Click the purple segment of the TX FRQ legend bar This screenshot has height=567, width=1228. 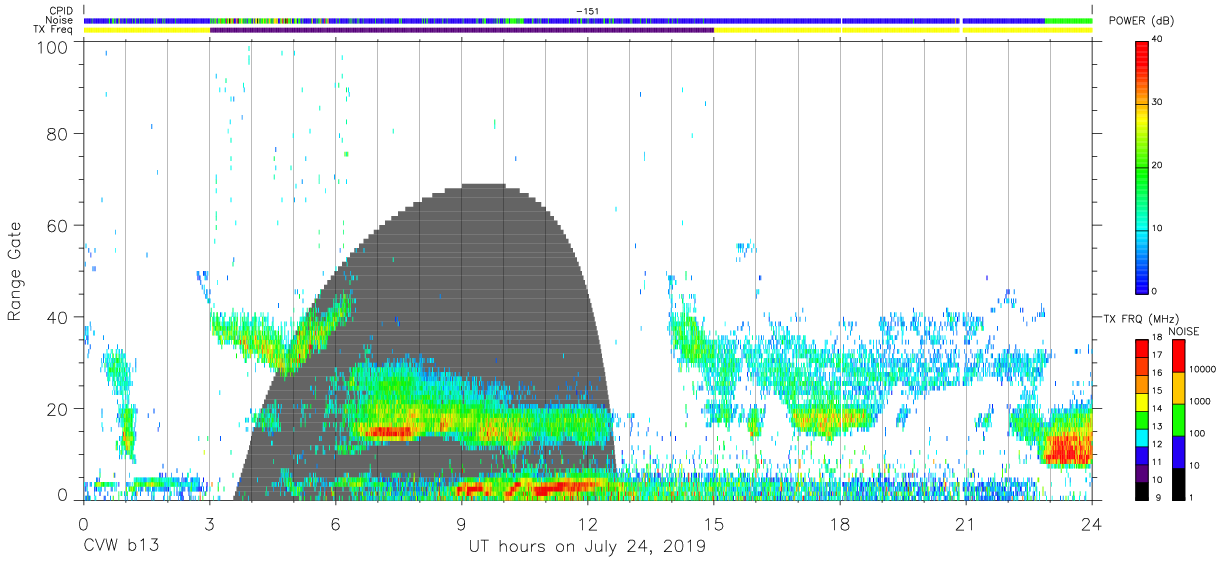coord(1141,472)
